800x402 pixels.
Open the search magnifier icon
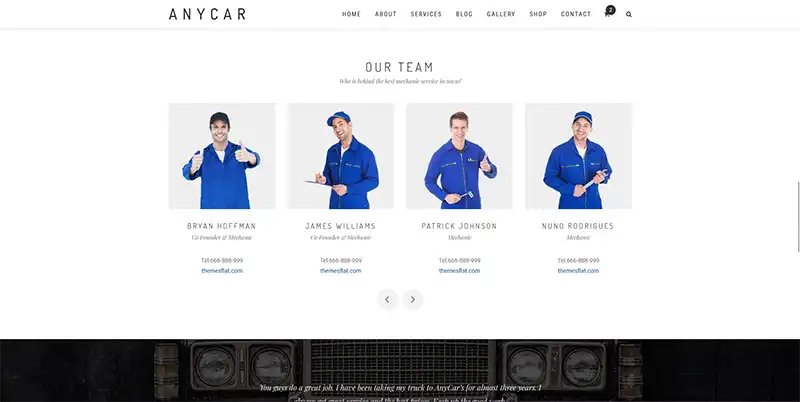point(629,14)
